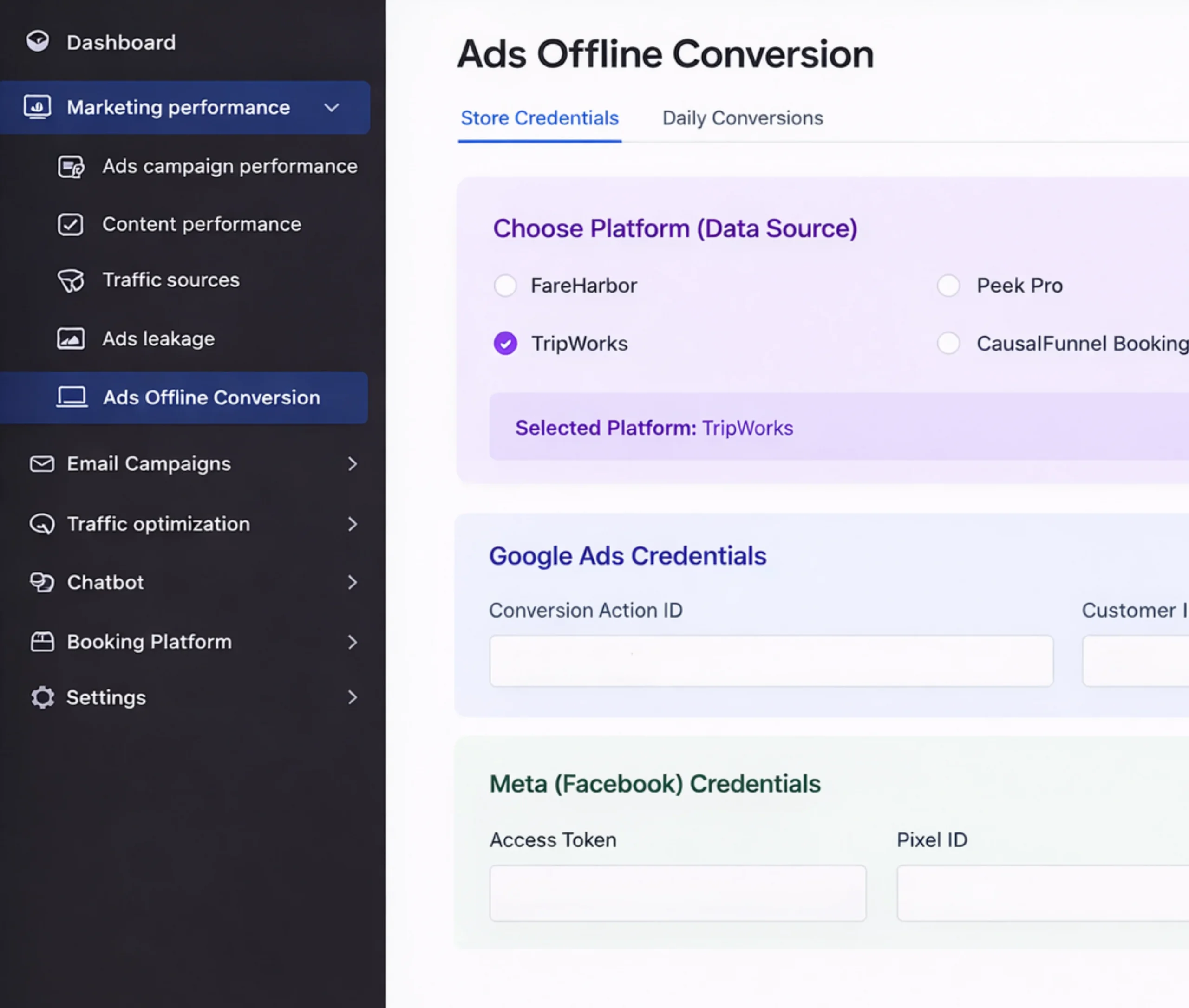Viewport: 1189px width, 1008px height.
Task: Open the Store Credentials tab
Action: [539, 118]
